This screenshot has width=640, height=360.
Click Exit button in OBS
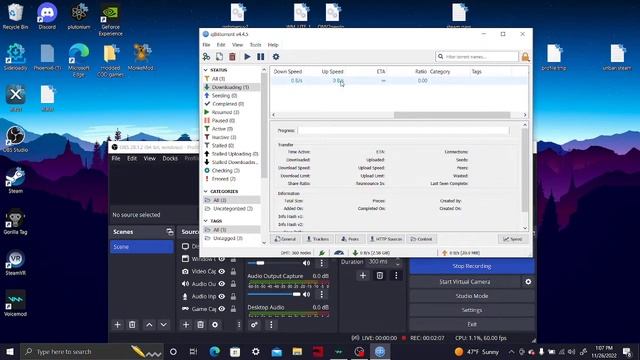[472, 324]
